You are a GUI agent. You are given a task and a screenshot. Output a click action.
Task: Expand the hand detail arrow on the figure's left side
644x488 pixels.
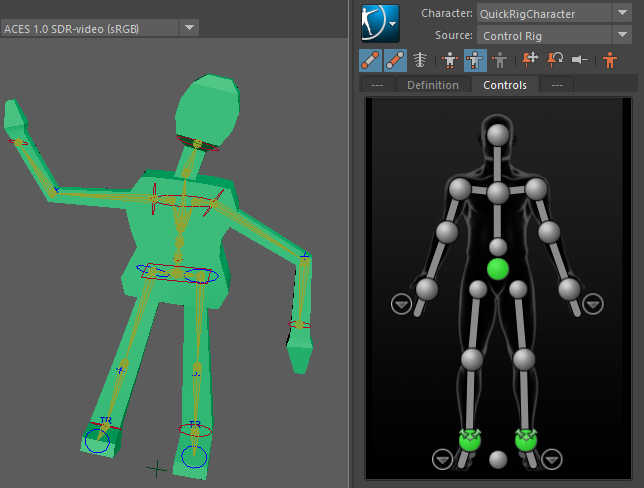click(x=401, y=304)
